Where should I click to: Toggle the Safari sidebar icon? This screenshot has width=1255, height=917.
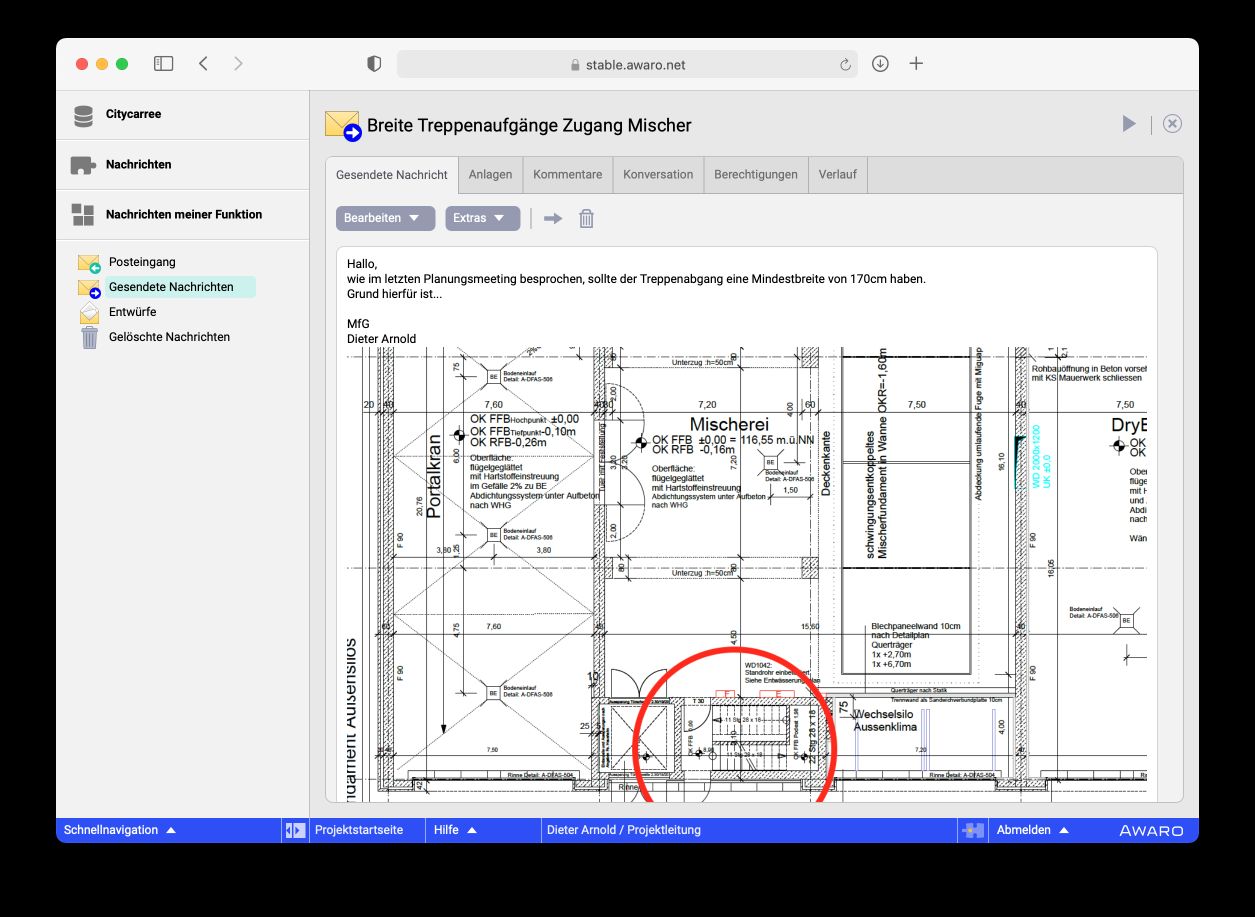point(163,64)
